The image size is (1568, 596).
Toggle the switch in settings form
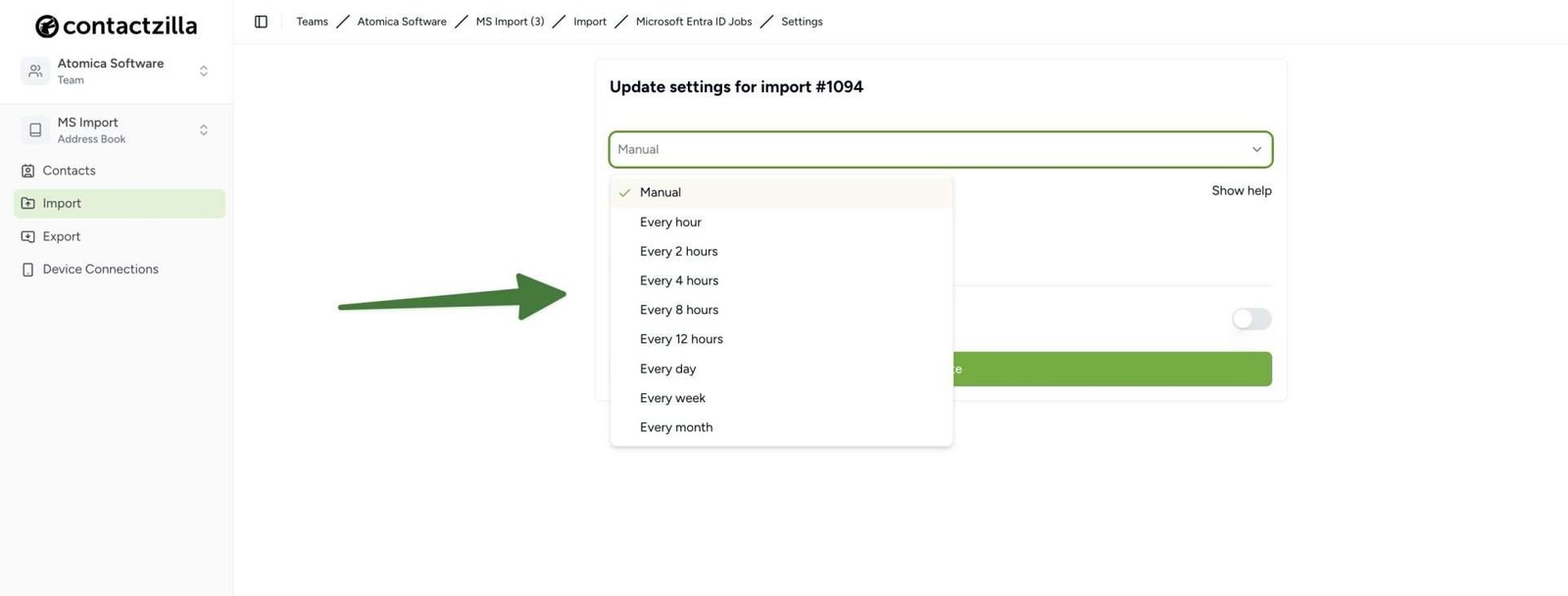click(x=1251, y=319)
